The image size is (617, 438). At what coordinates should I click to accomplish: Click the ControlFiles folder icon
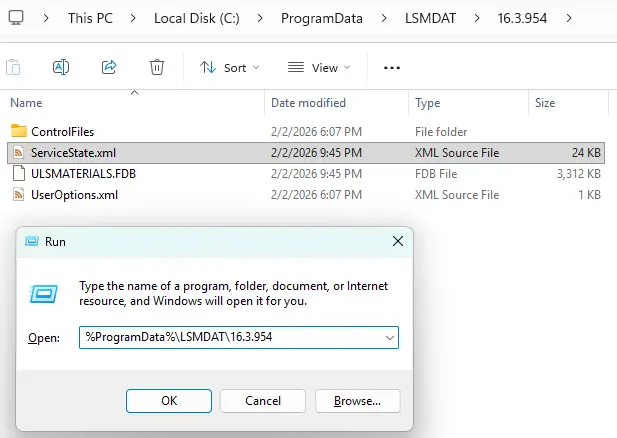pos(19,131)
